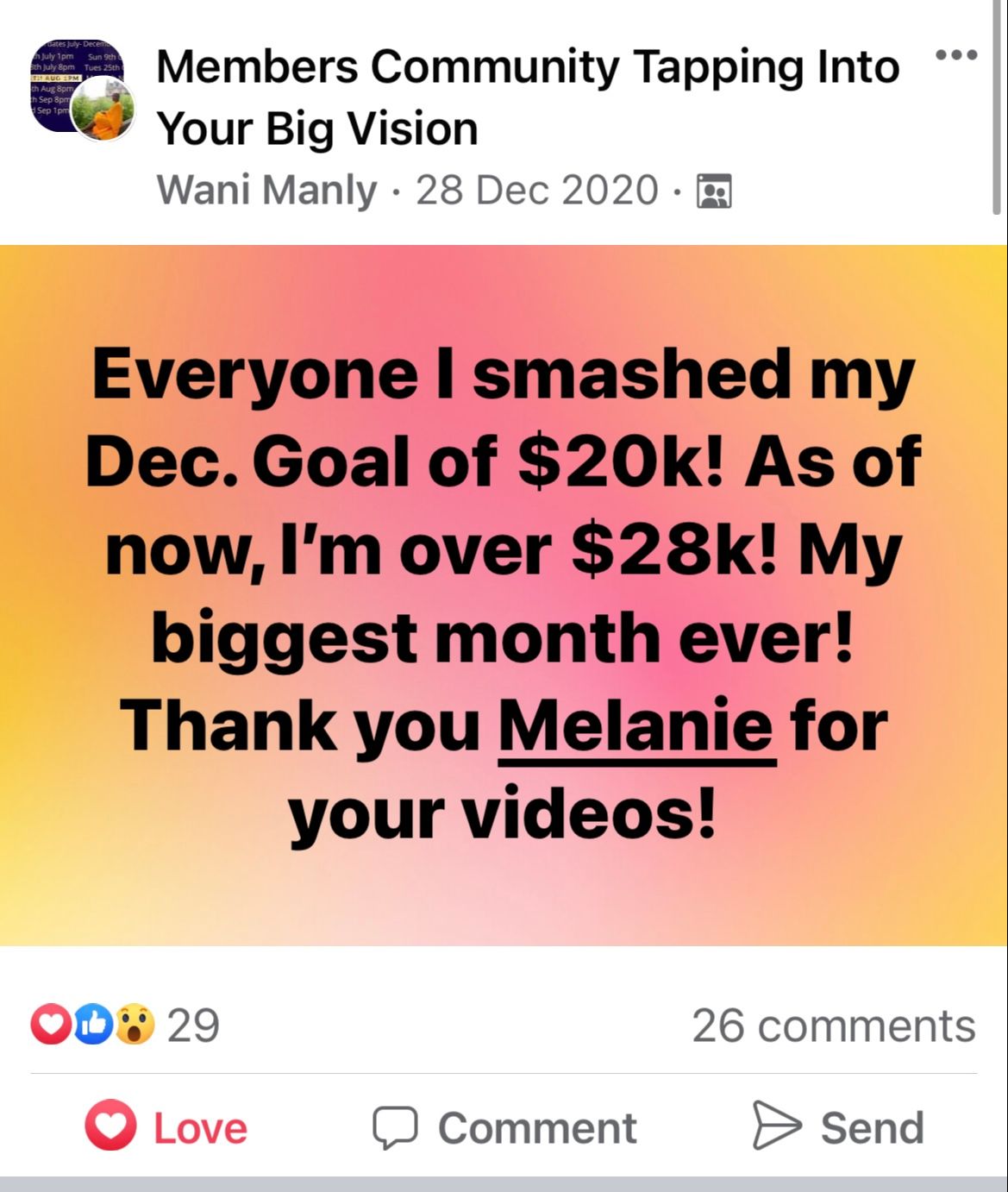Screen dimensions: 1008x1192
Task: Tap the wow face reaction emoji
Action: tap(134, 1025)
